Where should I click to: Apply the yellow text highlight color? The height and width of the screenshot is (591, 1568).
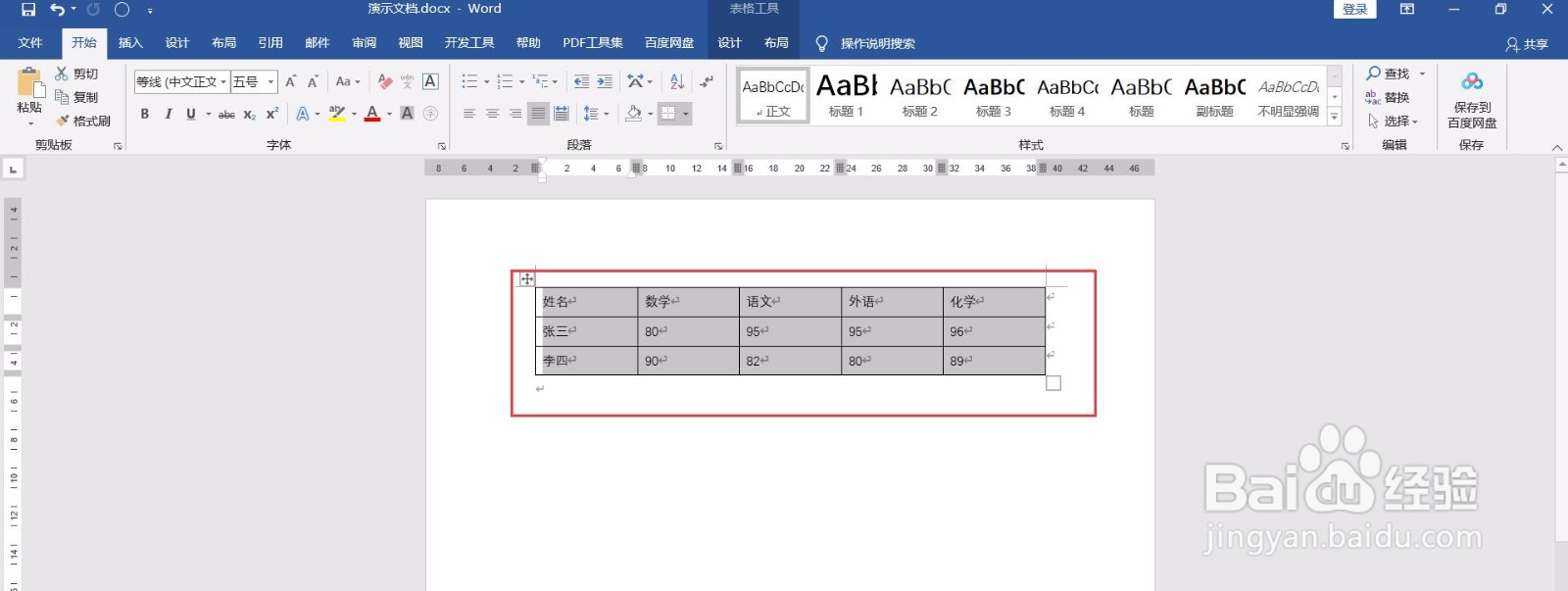[337, 114]
